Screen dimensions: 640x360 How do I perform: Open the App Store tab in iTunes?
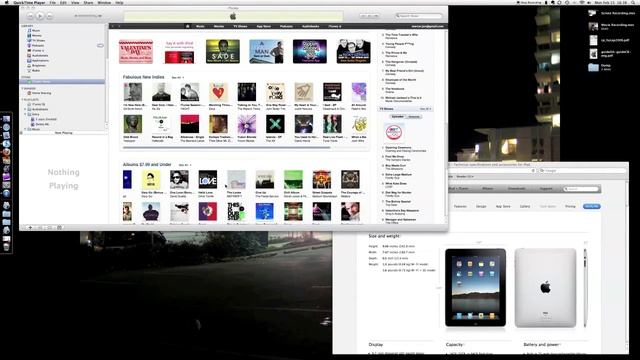264,26
